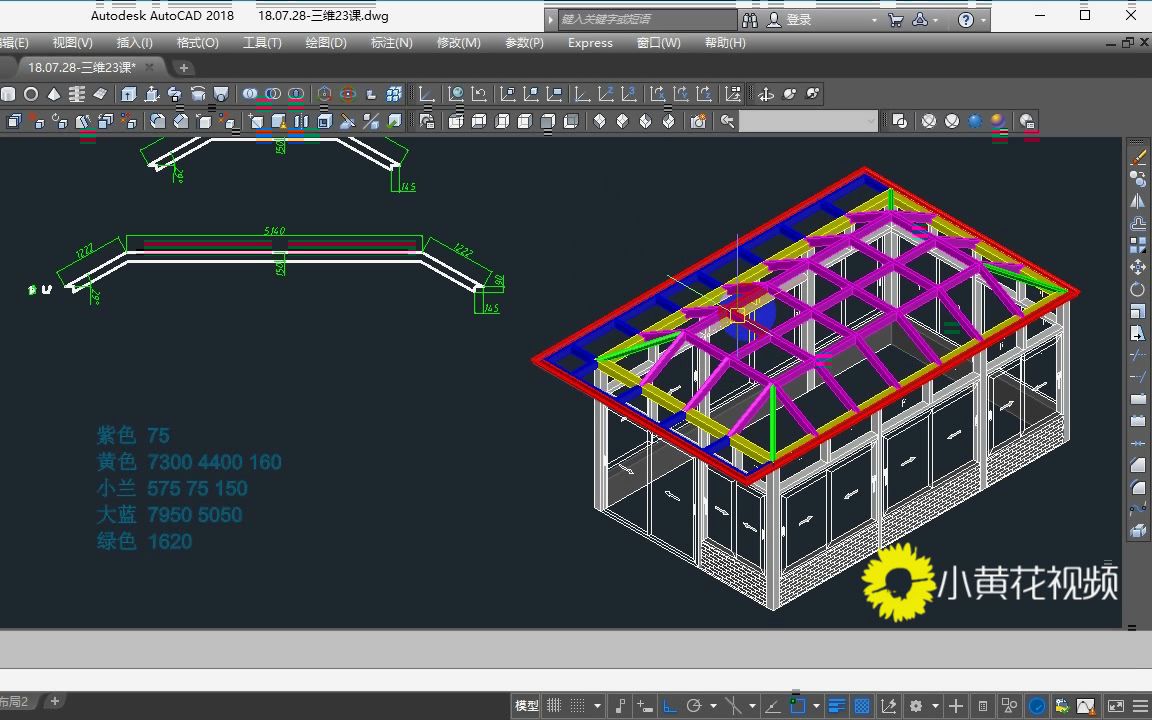
Task: Add a new layout tab
Action: coord(54,701)
